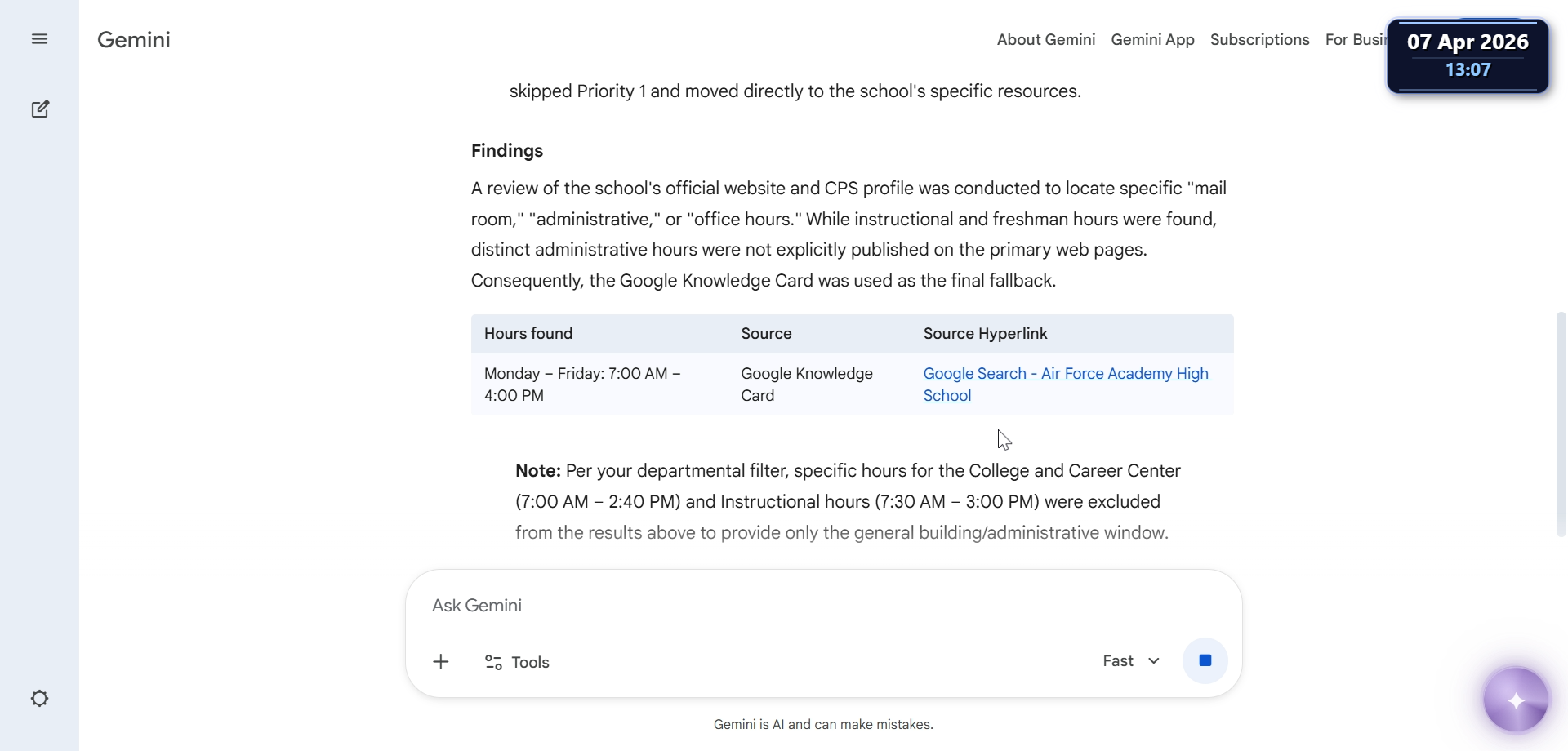Screen dimensions: 1568x751
Task: Click the plus icon to add files
Action: tap(441, 662)
